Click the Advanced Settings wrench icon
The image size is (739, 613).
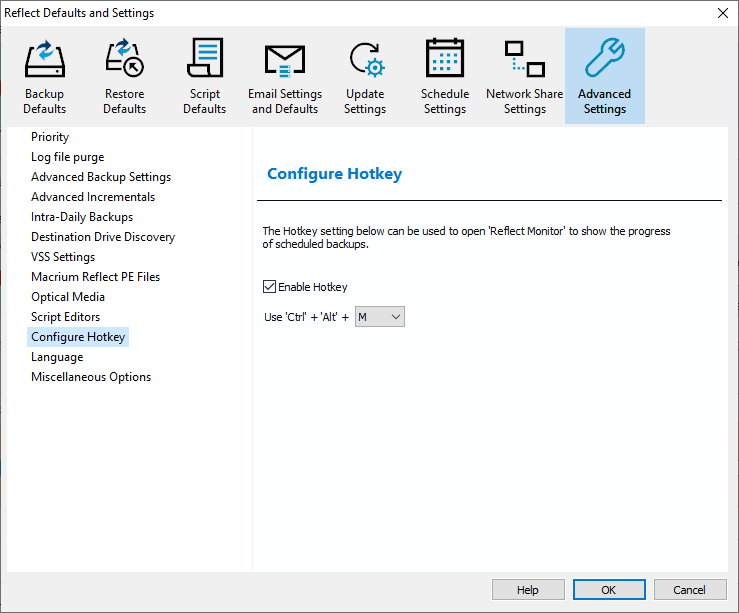pos(605,60)
